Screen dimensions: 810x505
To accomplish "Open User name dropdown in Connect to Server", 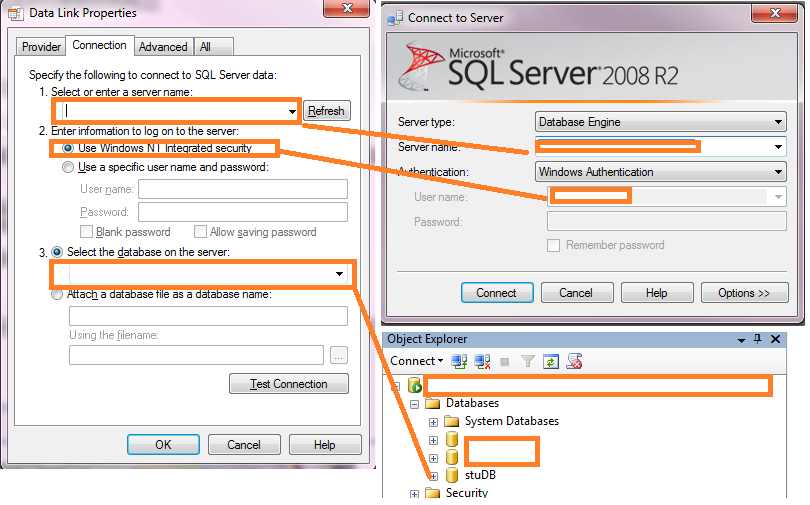I will point(778,197).
